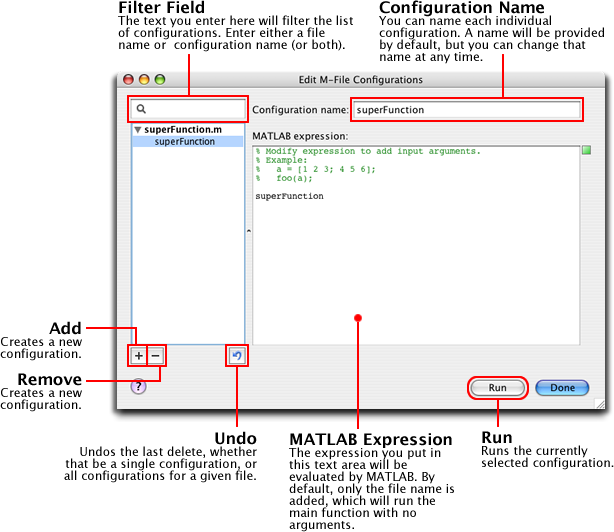Screen dimensions: 614x532
Task: Open help with the purple question mark
Action: click(x=139, y=387)
